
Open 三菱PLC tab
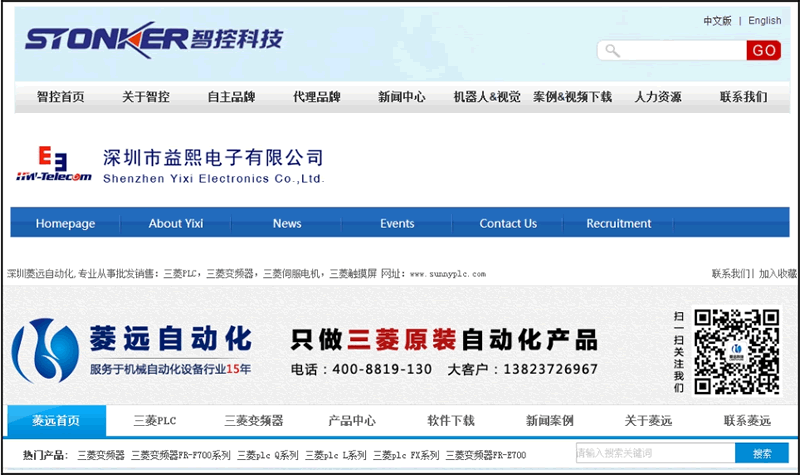[155, 421]
